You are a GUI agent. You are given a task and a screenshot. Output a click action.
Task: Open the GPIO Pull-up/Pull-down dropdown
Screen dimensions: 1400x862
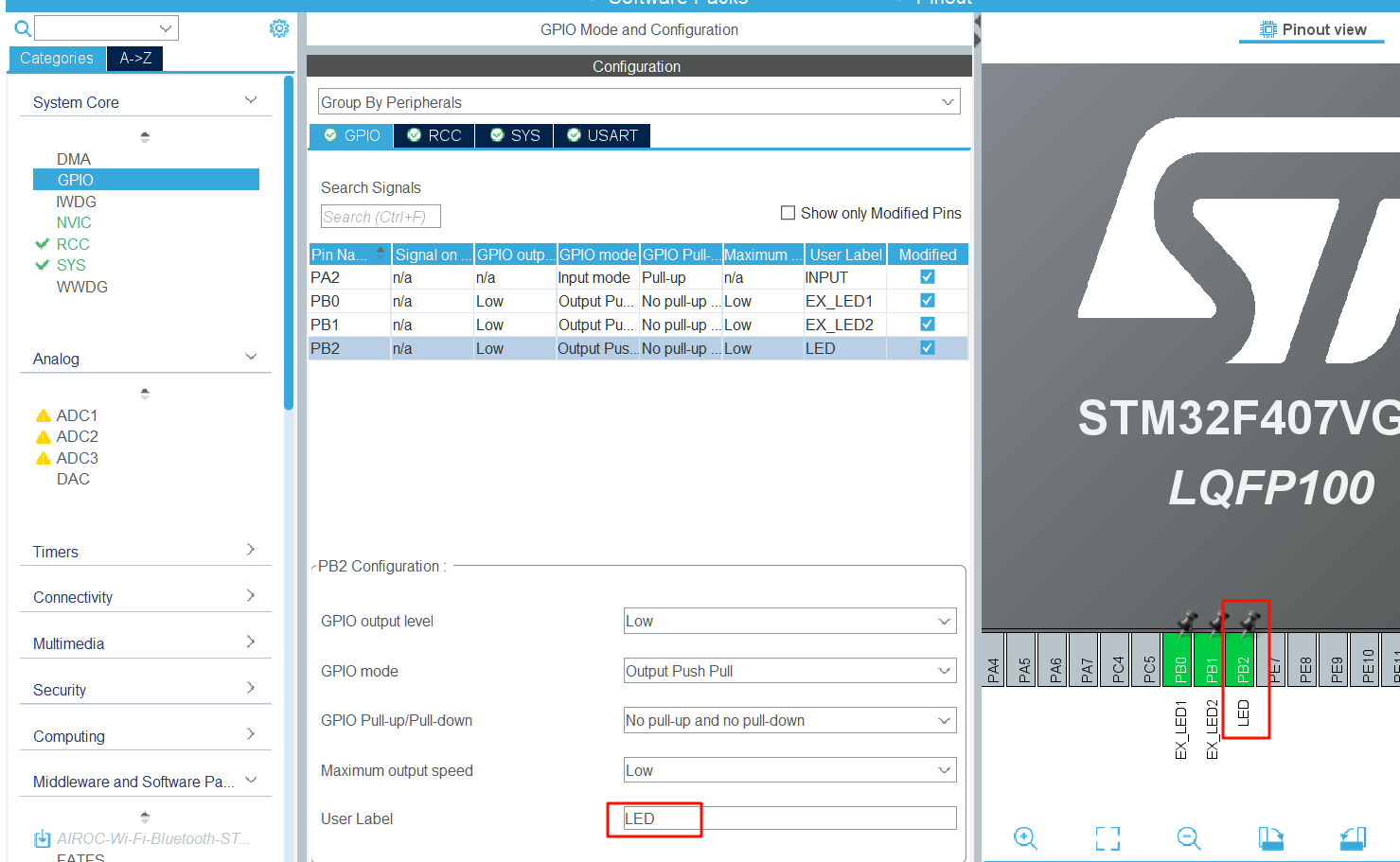(789, 720)
